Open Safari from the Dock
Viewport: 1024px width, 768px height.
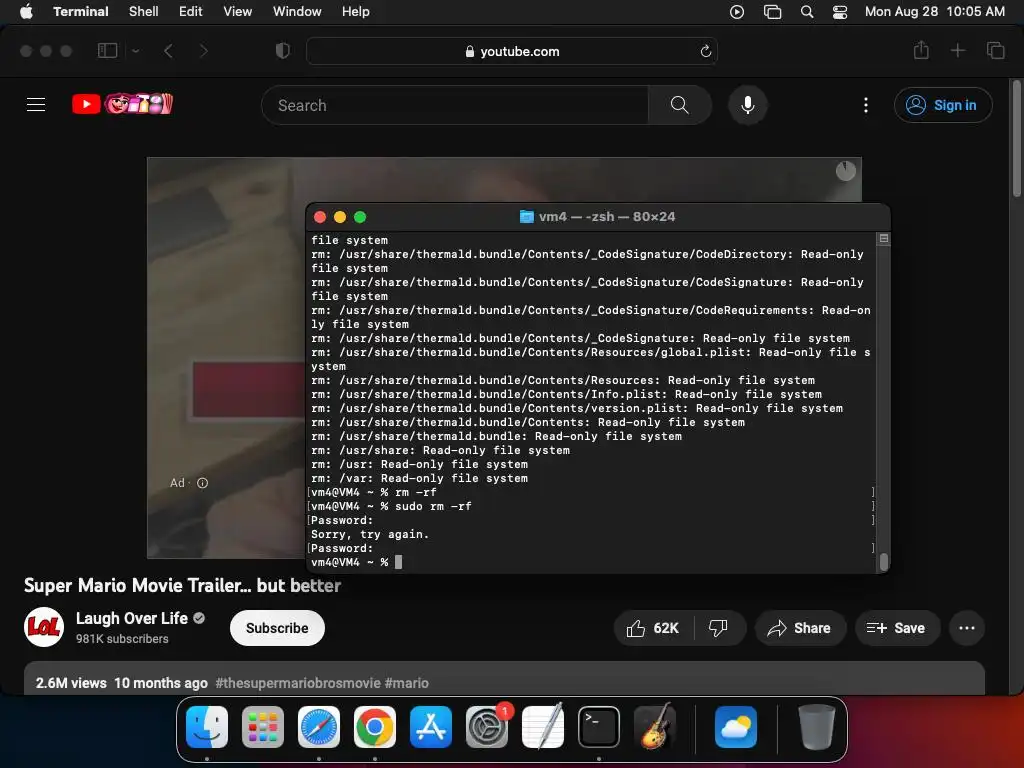point(319,727)
